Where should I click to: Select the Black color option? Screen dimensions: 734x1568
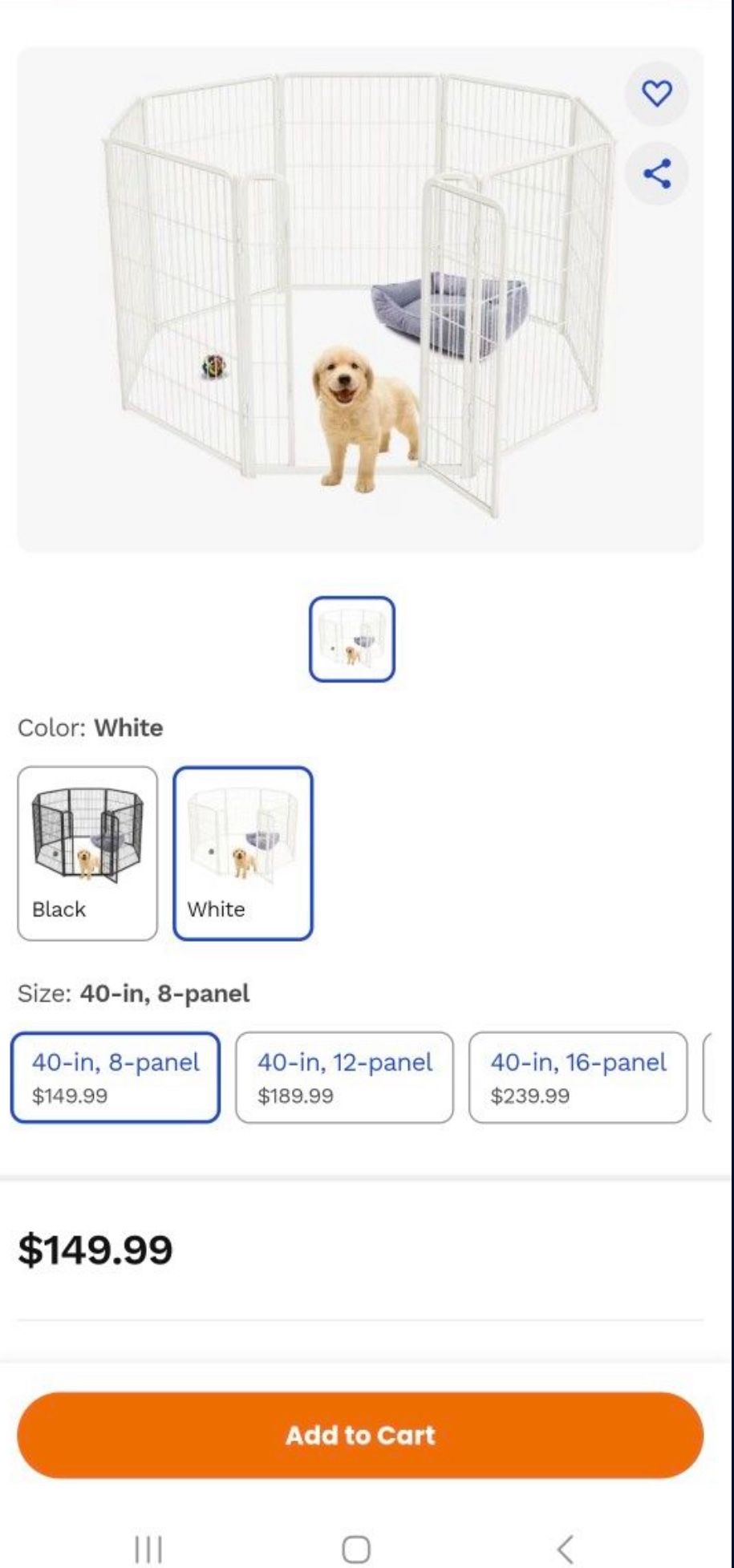click(87, 853)
